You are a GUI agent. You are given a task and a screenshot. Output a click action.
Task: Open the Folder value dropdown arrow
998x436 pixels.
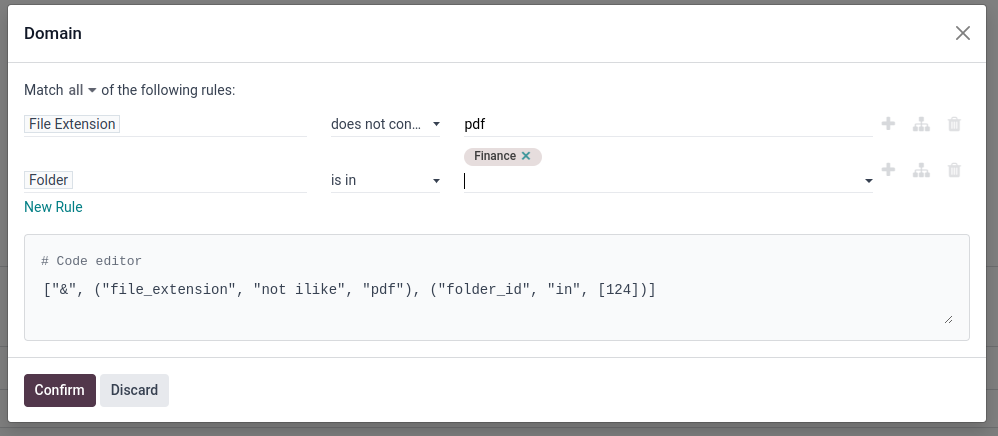(867, 181)
